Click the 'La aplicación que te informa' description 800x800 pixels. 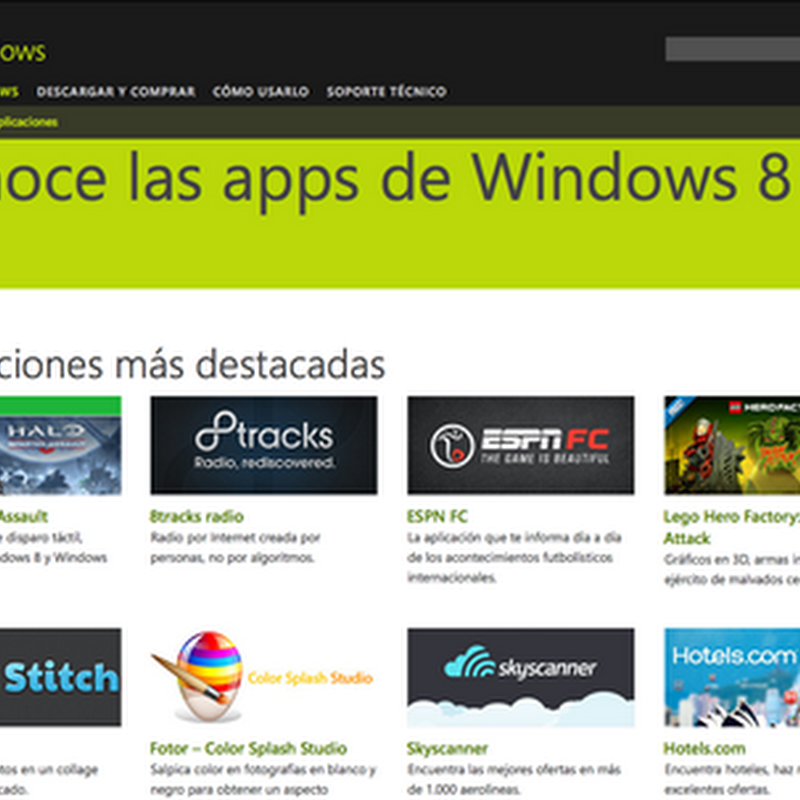click(x=514, y=558)
